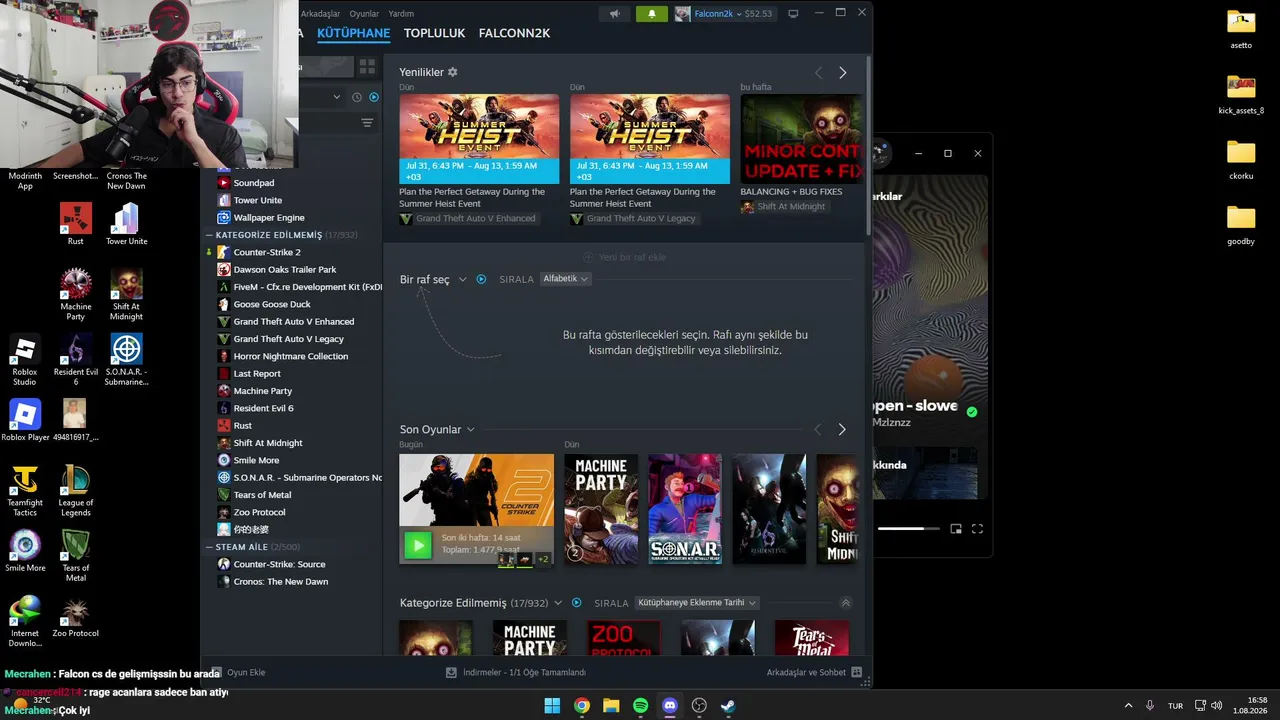Select Counter-Strike 2 in library list

point(267,252)
